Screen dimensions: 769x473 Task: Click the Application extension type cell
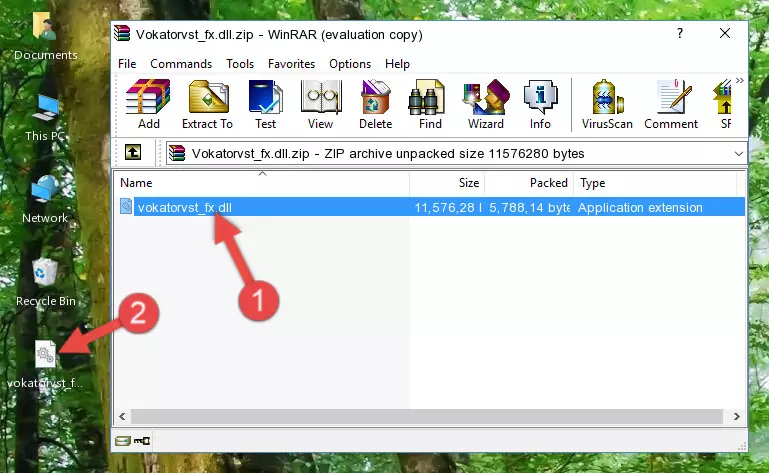pyautogui.click(x=640, y=208)
